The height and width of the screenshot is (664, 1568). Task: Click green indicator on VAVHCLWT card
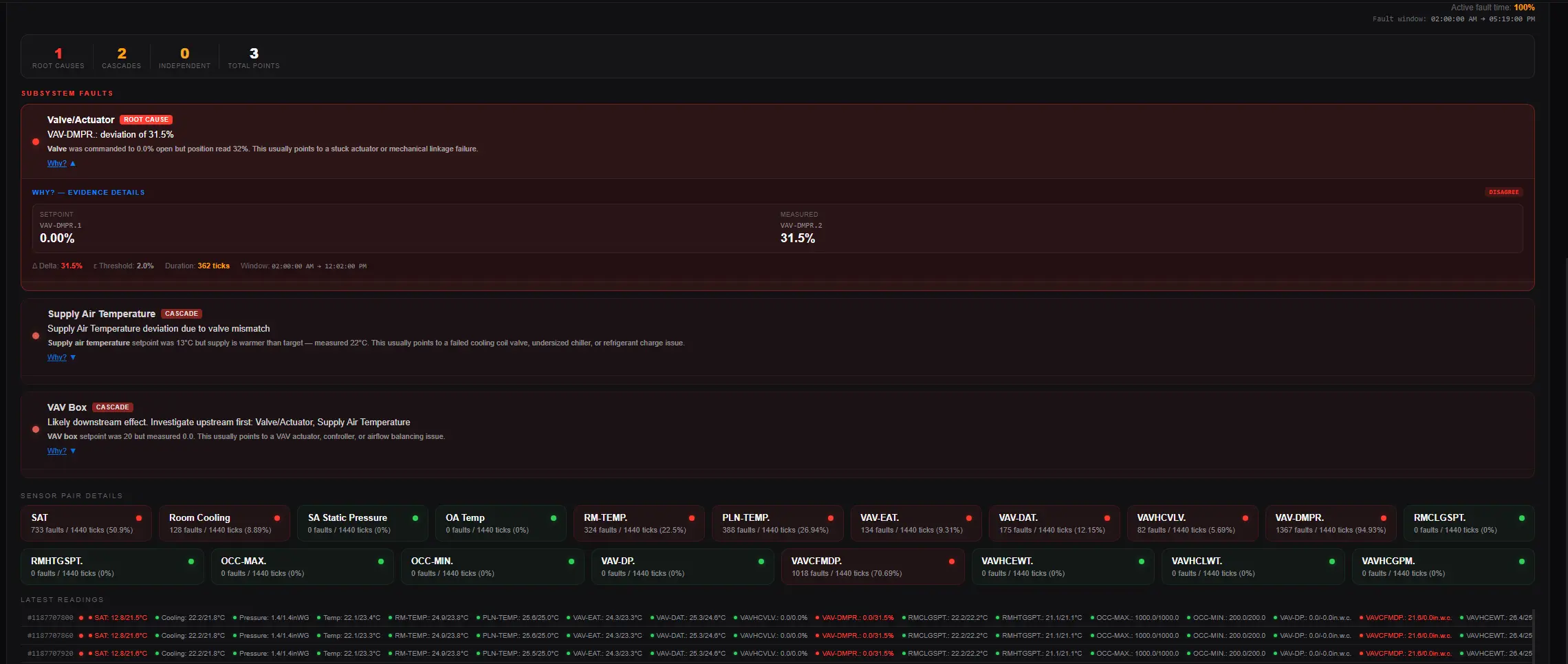point(1332,561)
